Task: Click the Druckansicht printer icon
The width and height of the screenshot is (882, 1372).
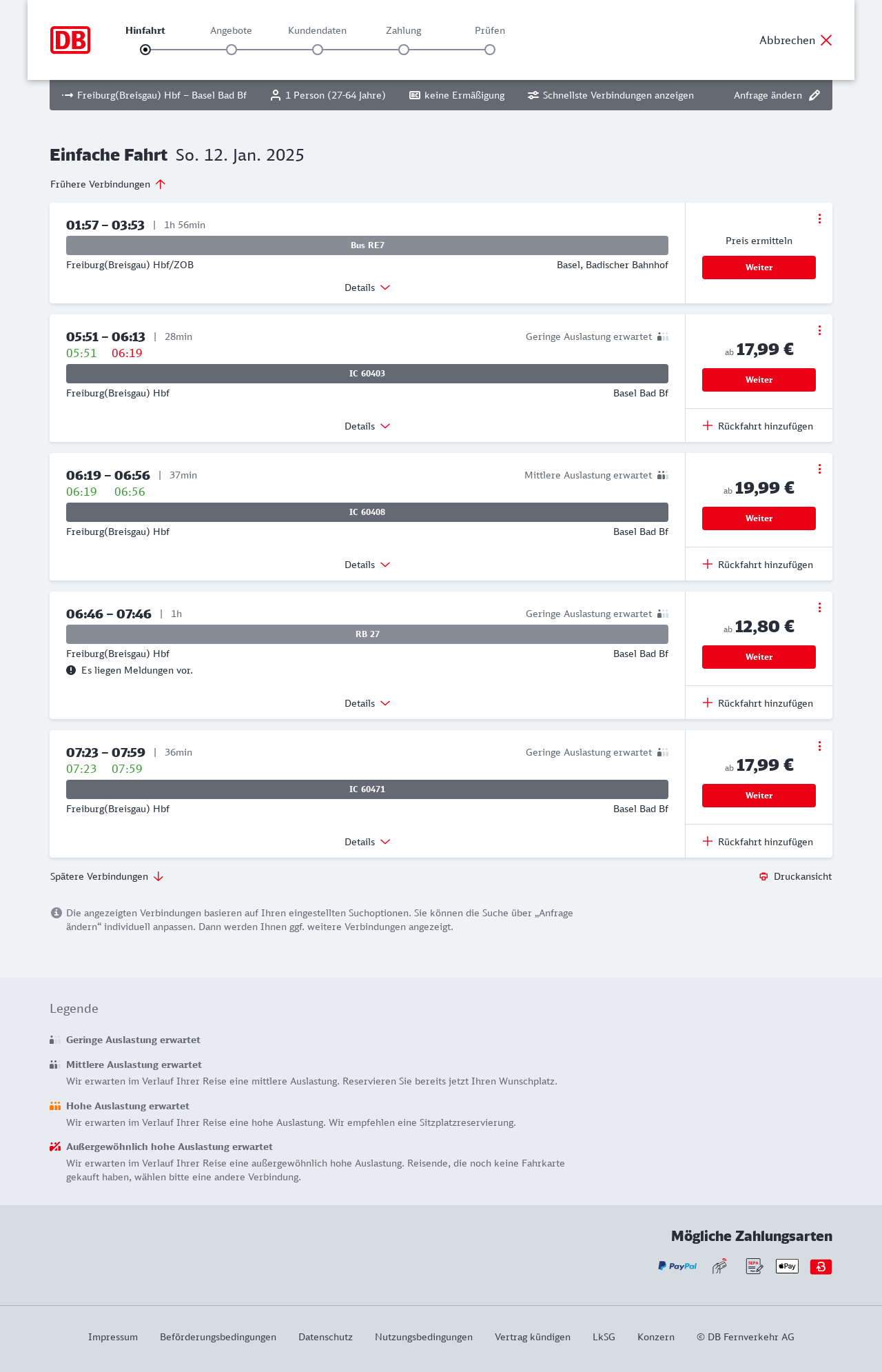Action: (763, 876)
